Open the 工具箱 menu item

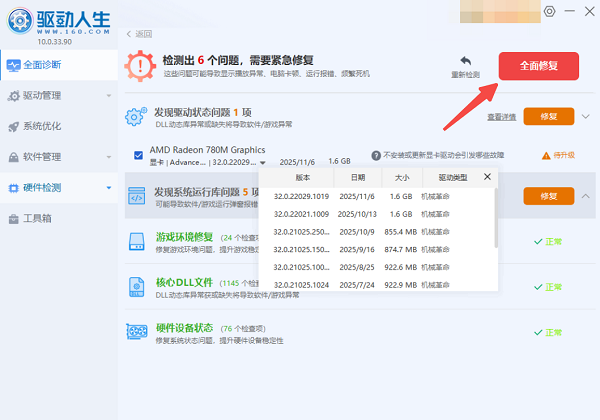59,219
